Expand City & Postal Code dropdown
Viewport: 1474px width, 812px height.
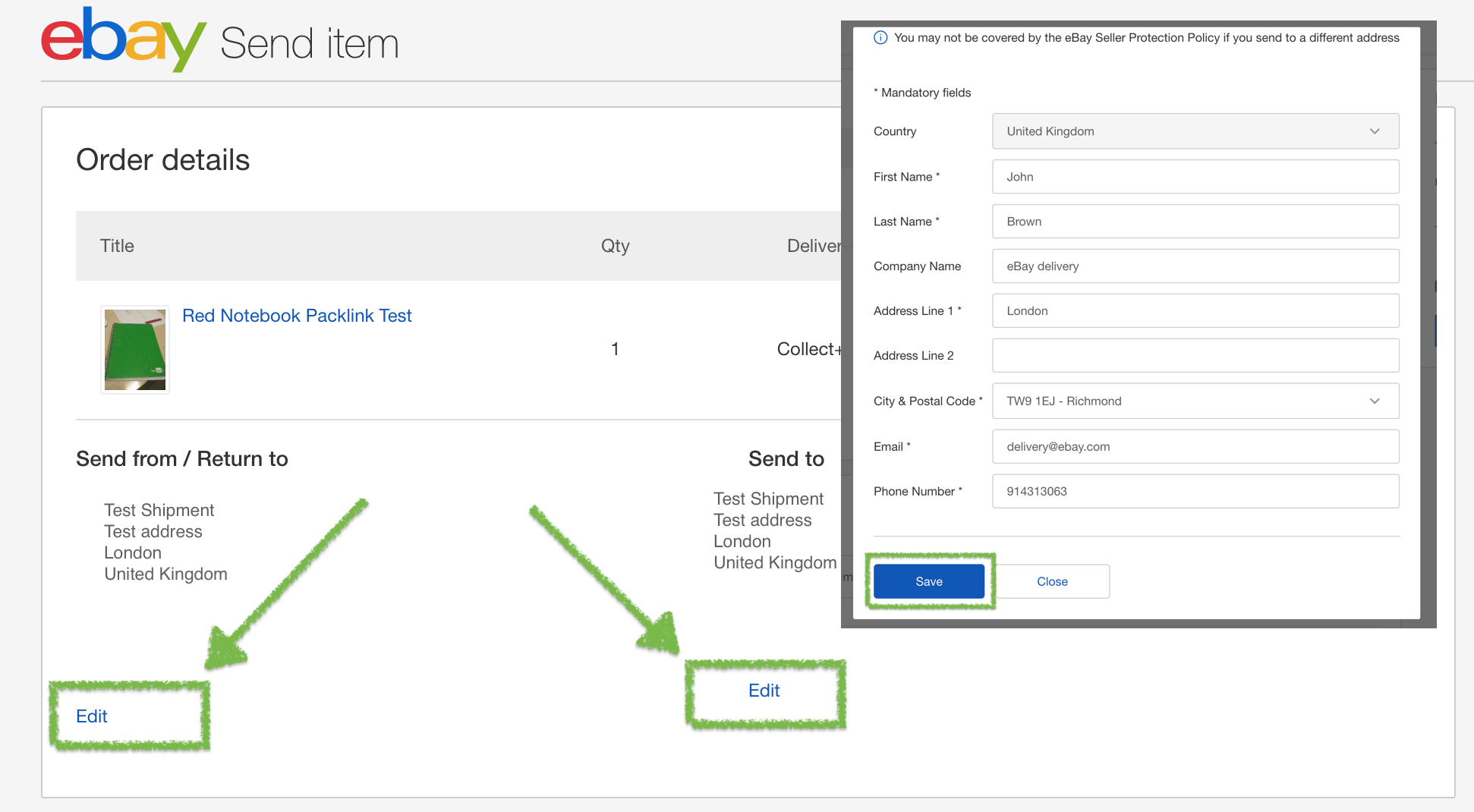pyautogui.click(x=1195, y=401)
